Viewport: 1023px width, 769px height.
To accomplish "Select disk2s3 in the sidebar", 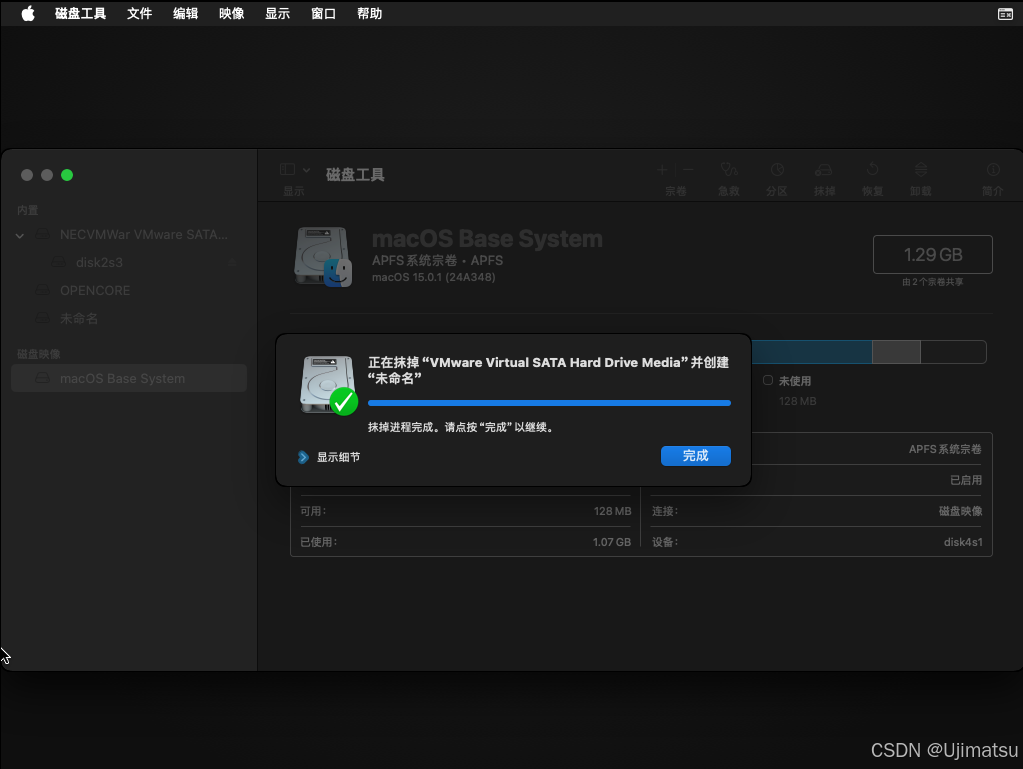I will [129, 262].
